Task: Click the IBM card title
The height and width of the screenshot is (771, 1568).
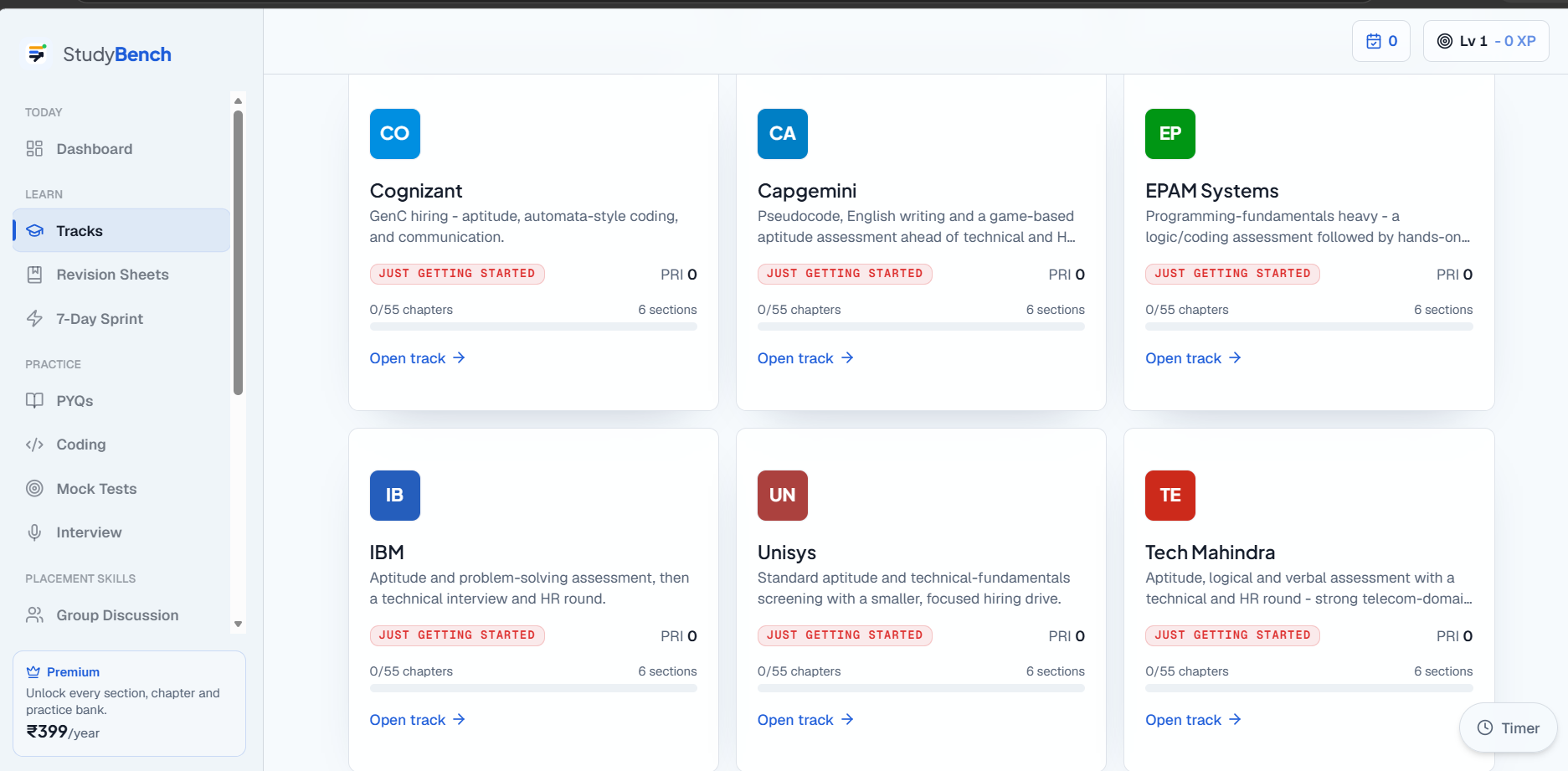Action: pos(387,553)
